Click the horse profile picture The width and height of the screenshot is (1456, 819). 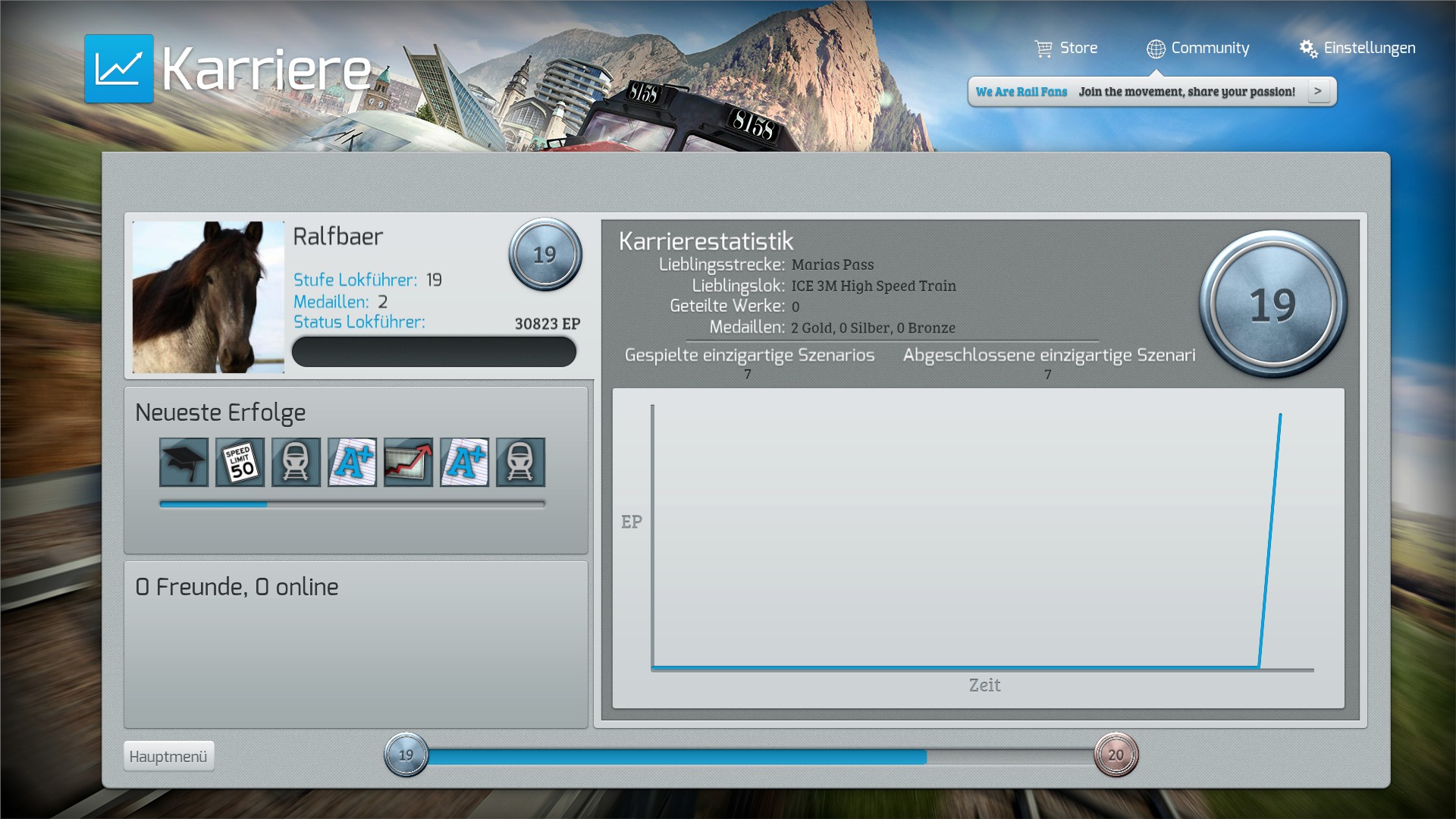209,297
